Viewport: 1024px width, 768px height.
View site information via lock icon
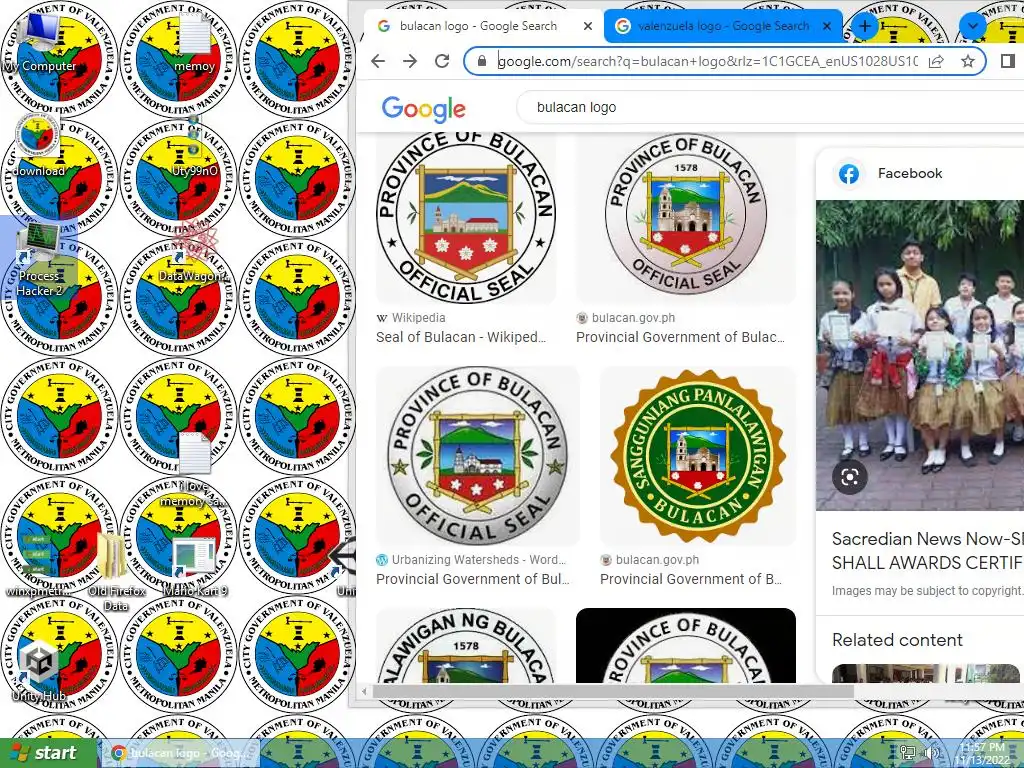(482, 61)
